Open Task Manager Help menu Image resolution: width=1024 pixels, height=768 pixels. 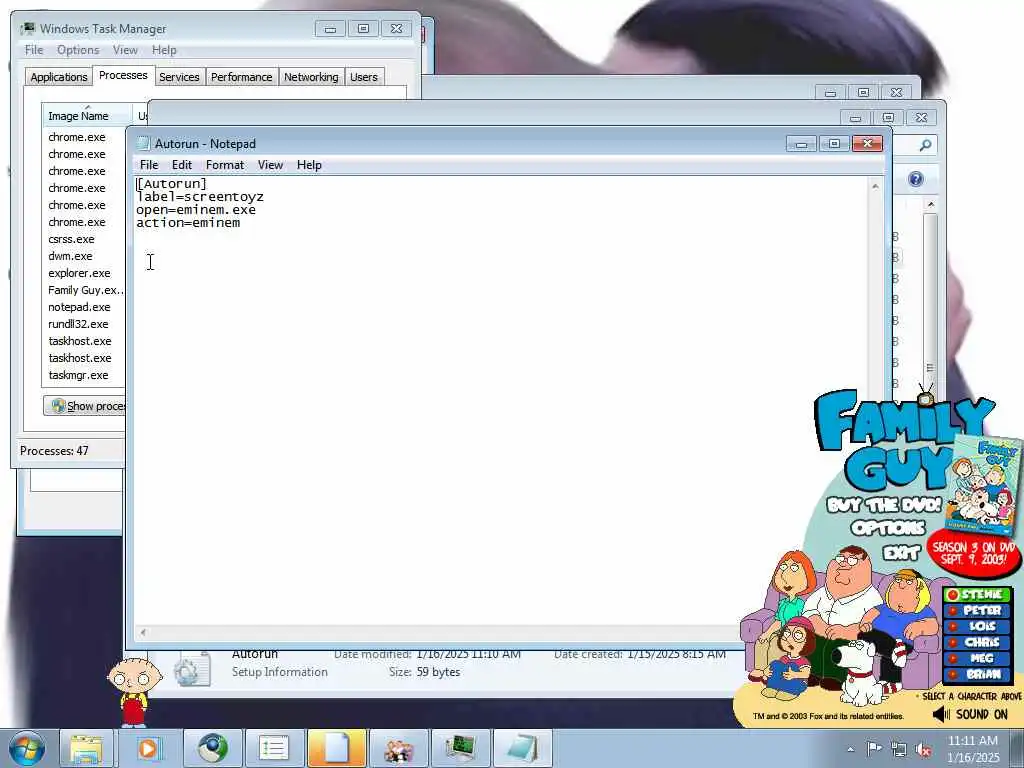[164, 50]
